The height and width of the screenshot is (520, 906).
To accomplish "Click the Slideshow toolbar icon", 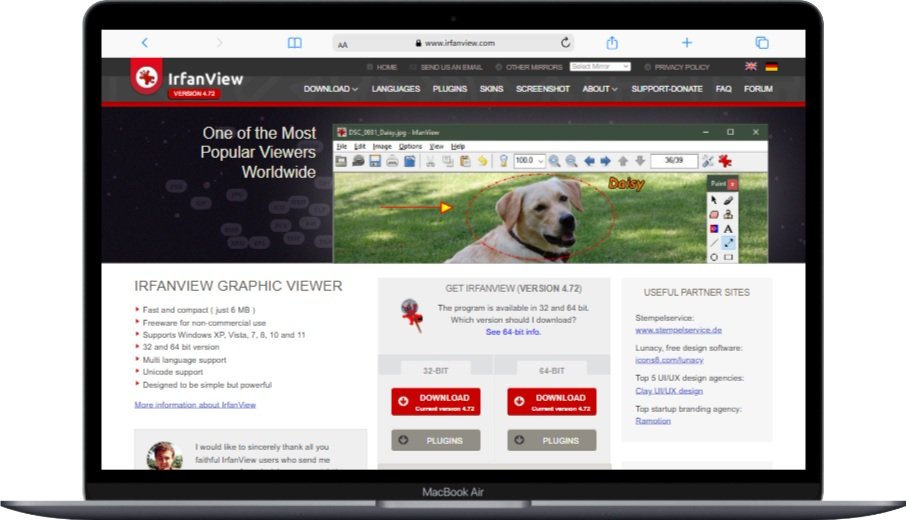I will 358,161.
